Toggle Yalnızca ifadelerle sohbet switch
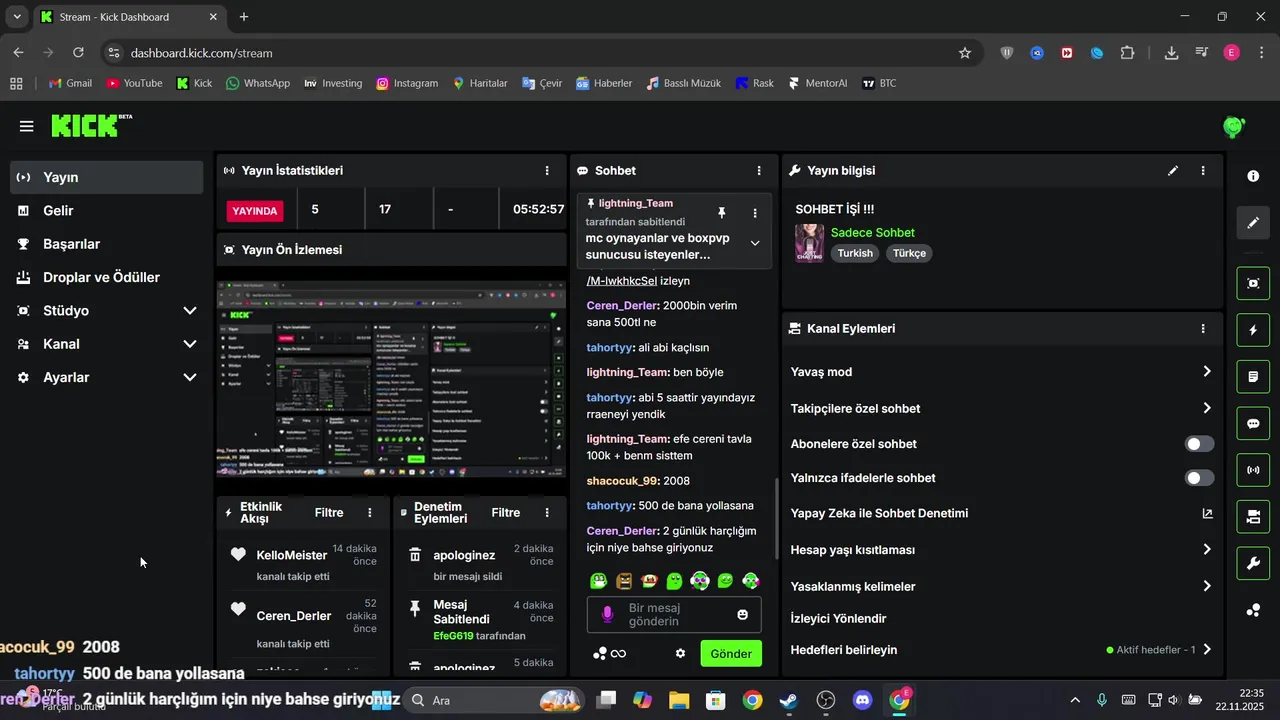The image size is (1280, 720). point(1199,478)
